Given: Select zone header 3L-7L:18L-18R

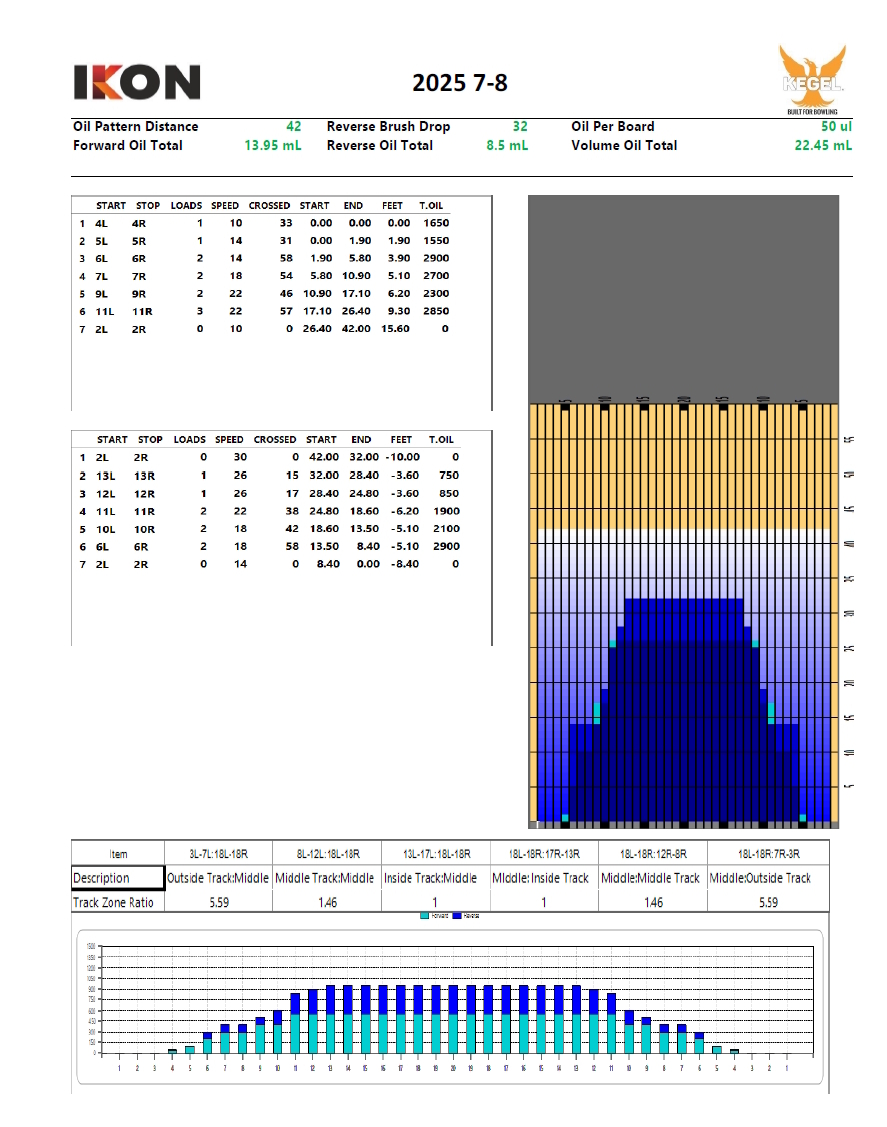Looking at the screenshot, I should [x=219, y=854].
